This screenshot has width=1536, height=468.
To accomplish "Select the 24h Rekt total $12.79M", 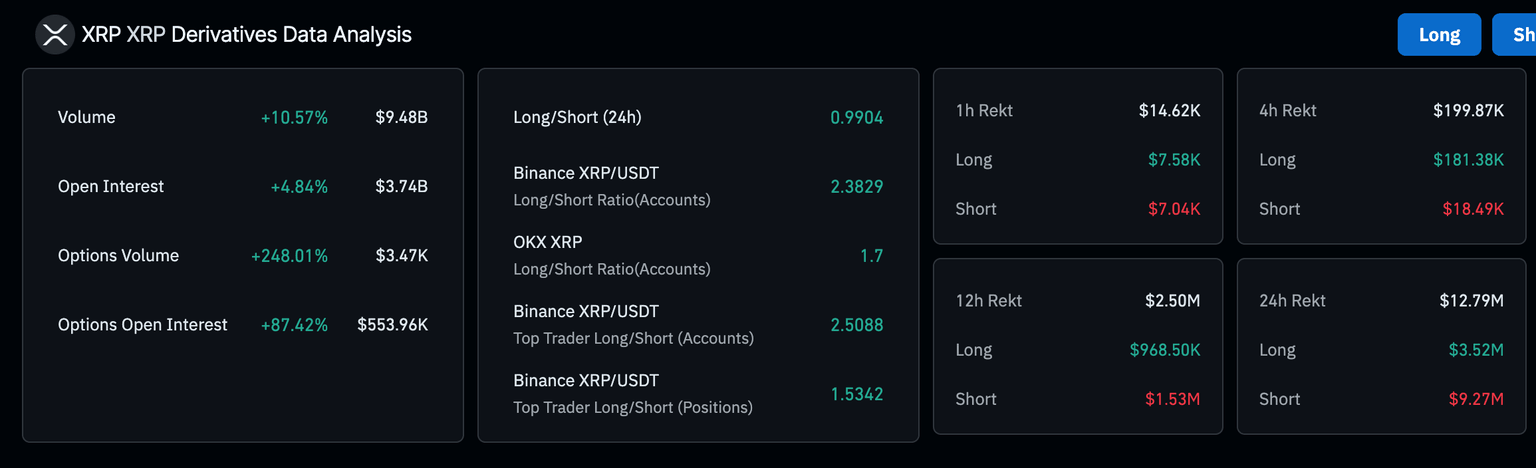I will [x=1471, y=300].
